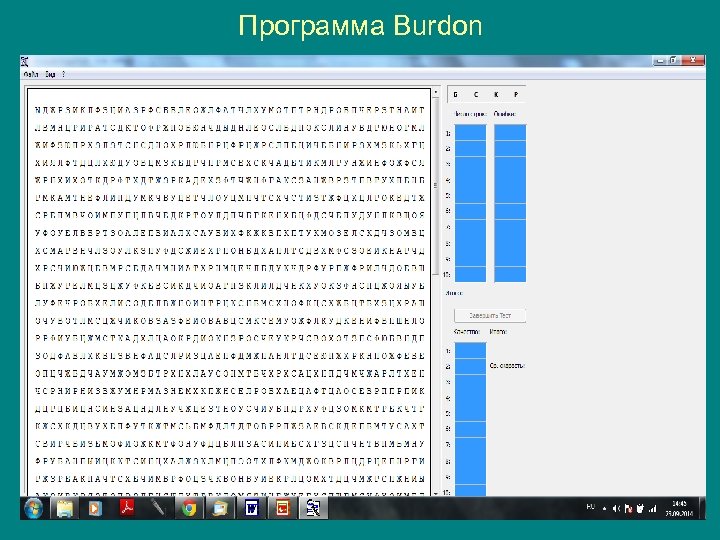Open the network signal tray icon
The height and width of the screenshot is (540, 720).
coord(652,508)
